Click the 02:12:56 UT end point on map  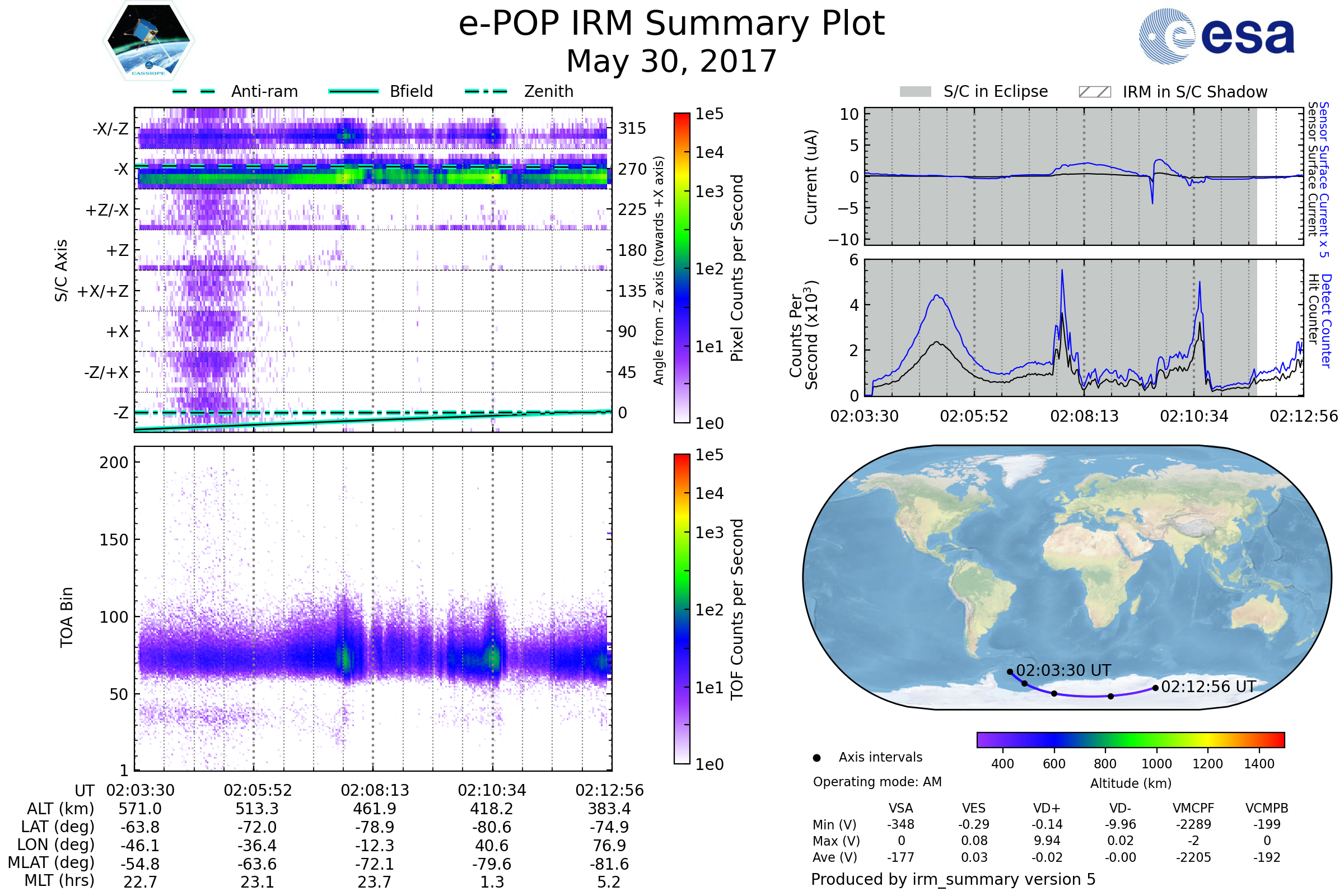[x=1155, y=688]
